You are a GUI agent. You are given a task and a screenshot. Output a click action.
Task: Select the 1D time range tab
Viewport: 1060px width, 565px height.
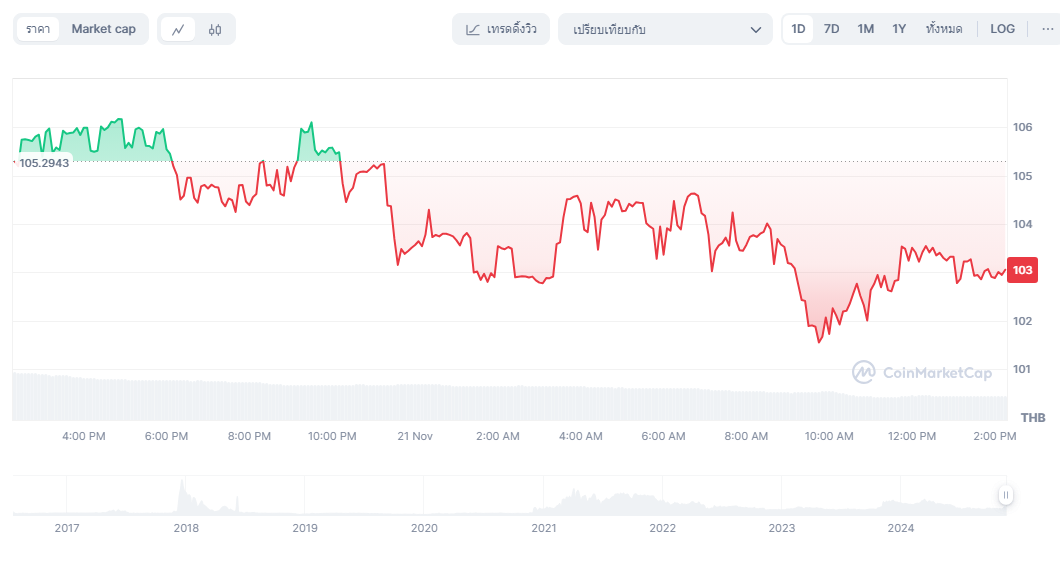(798, 29)
